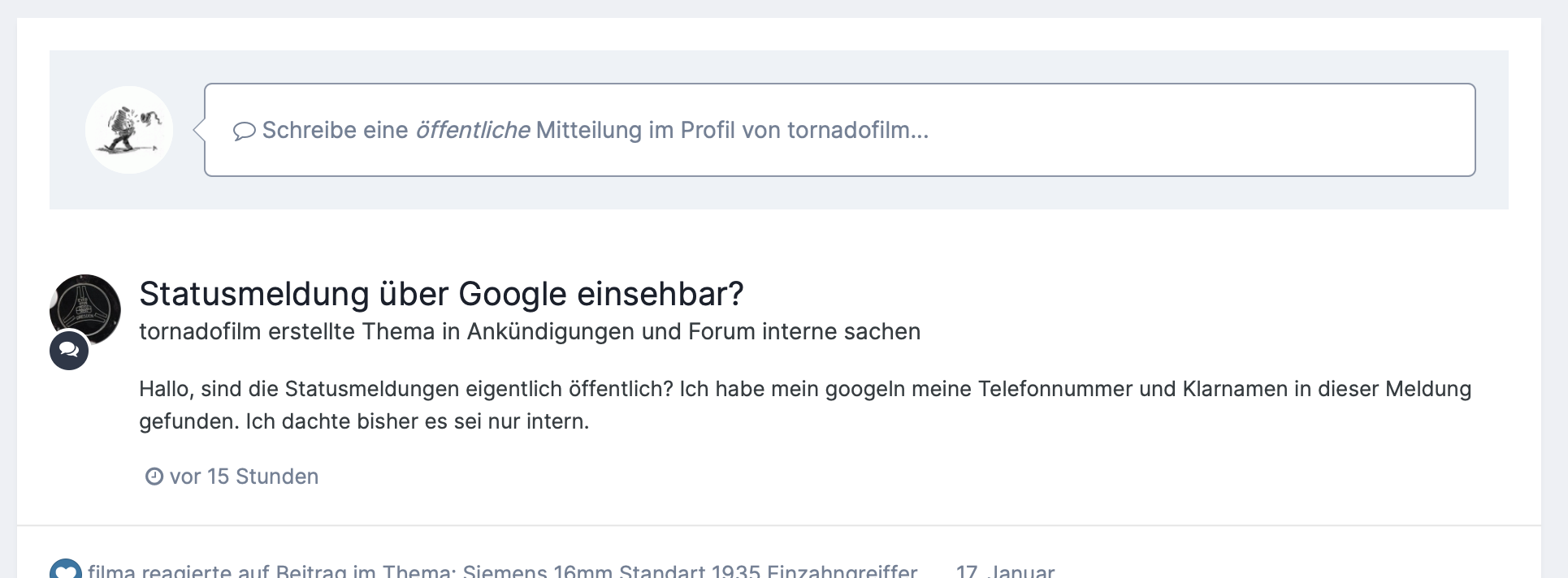Click the skier profile avatar
The height and width of the screenshot is (578, 1568).
[x=129, y=130]
